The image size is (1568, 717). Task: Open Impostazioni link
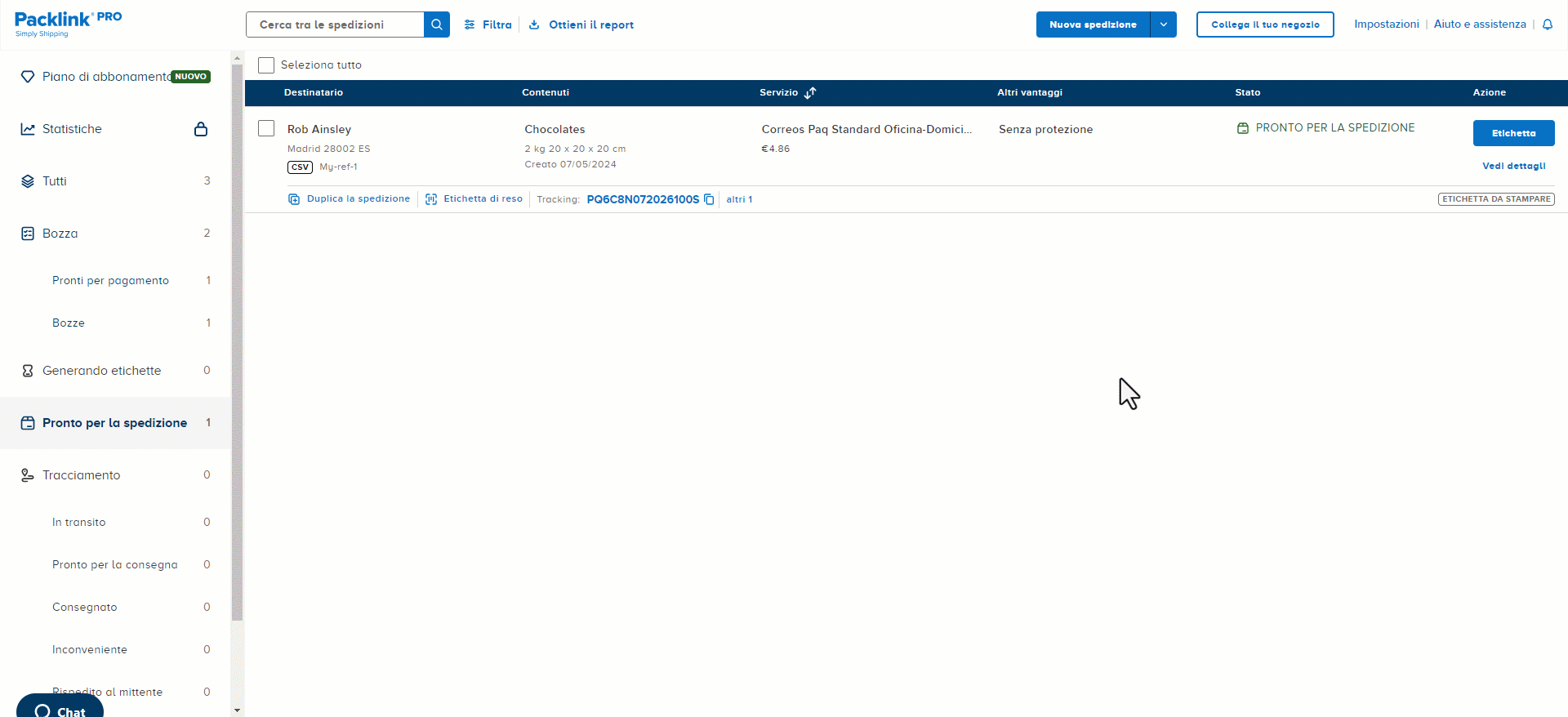1387,24
